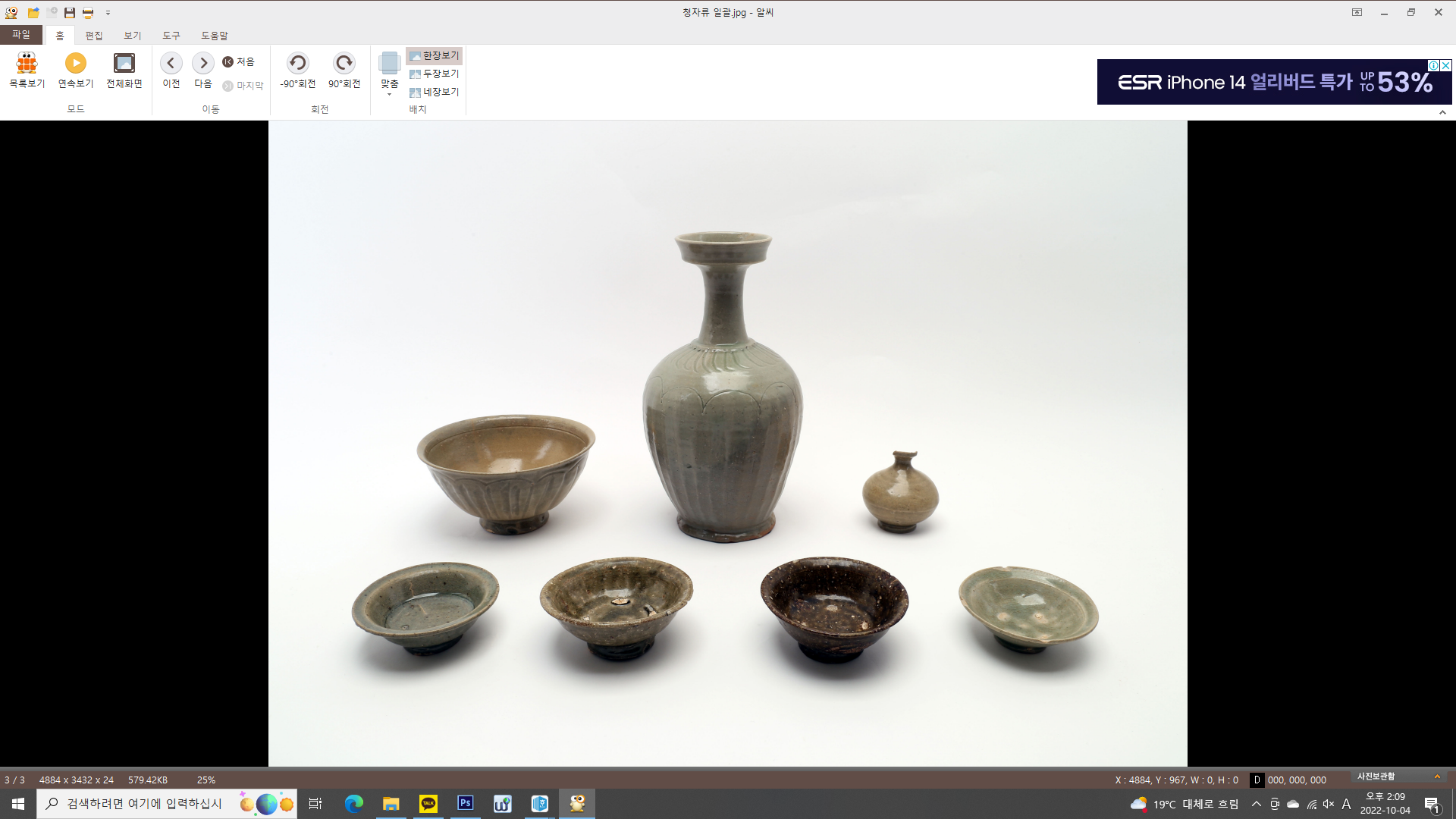Screen dimensions: 1456x819
Task: Expand the quick access toolbar customize arrow
Action: 108,13
